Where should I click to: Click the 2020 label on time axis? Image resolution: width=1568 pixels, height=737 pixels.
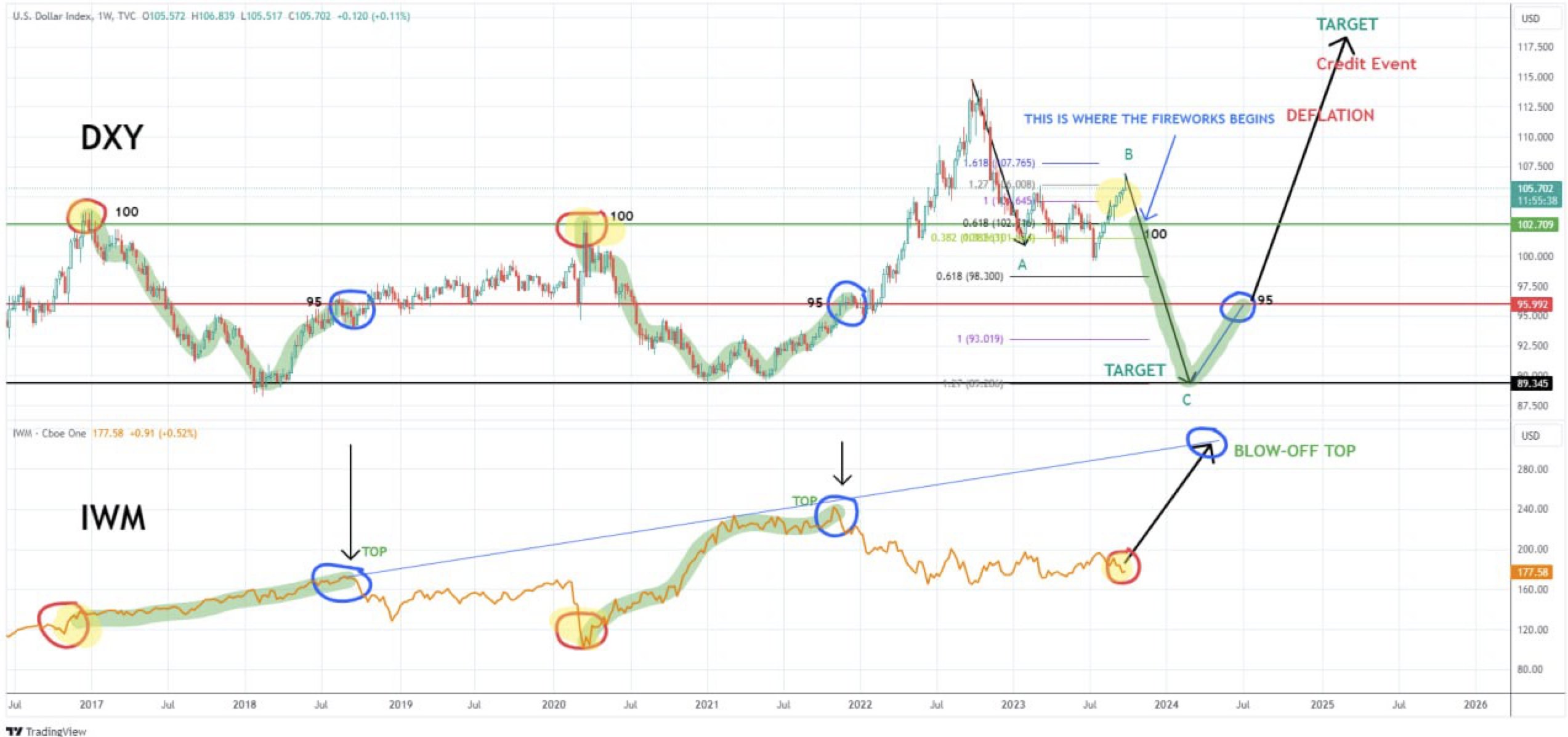coord(554,704)
